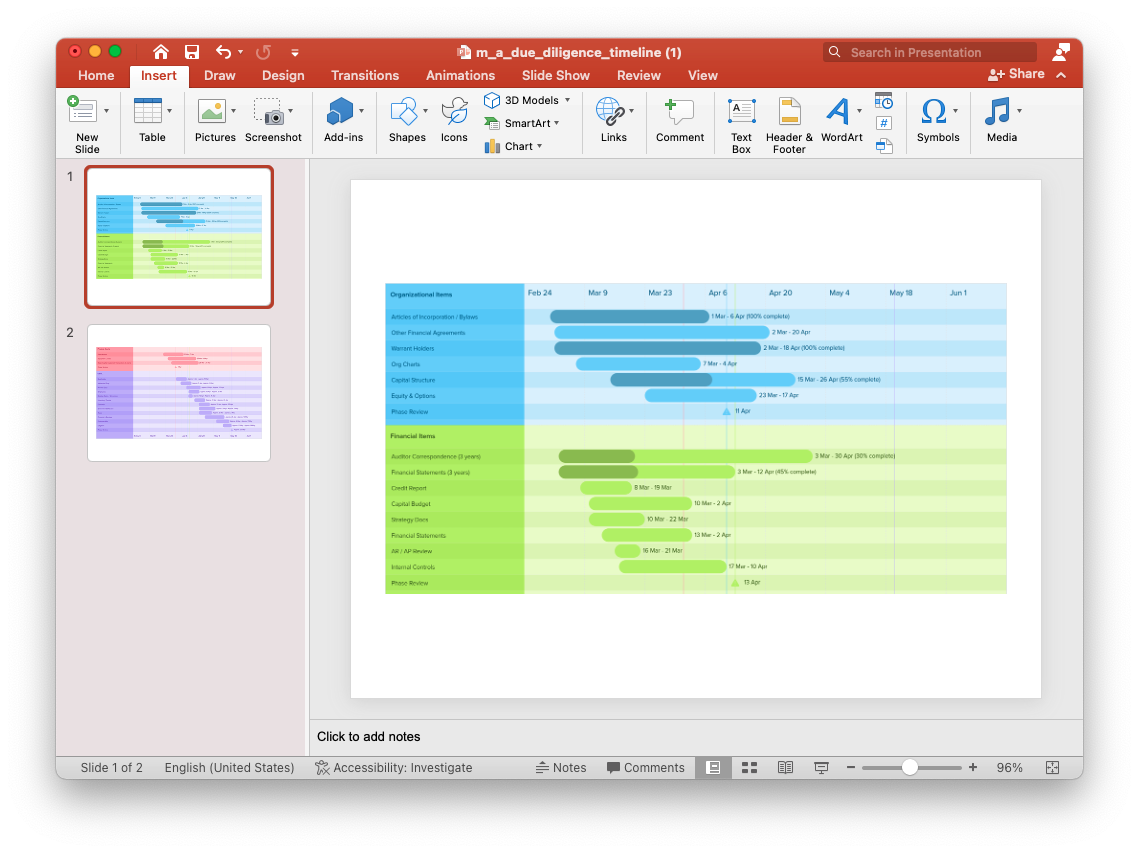Insert a New Slide
This screenshot has height=853, width=1139.
(x=86, y=124)
